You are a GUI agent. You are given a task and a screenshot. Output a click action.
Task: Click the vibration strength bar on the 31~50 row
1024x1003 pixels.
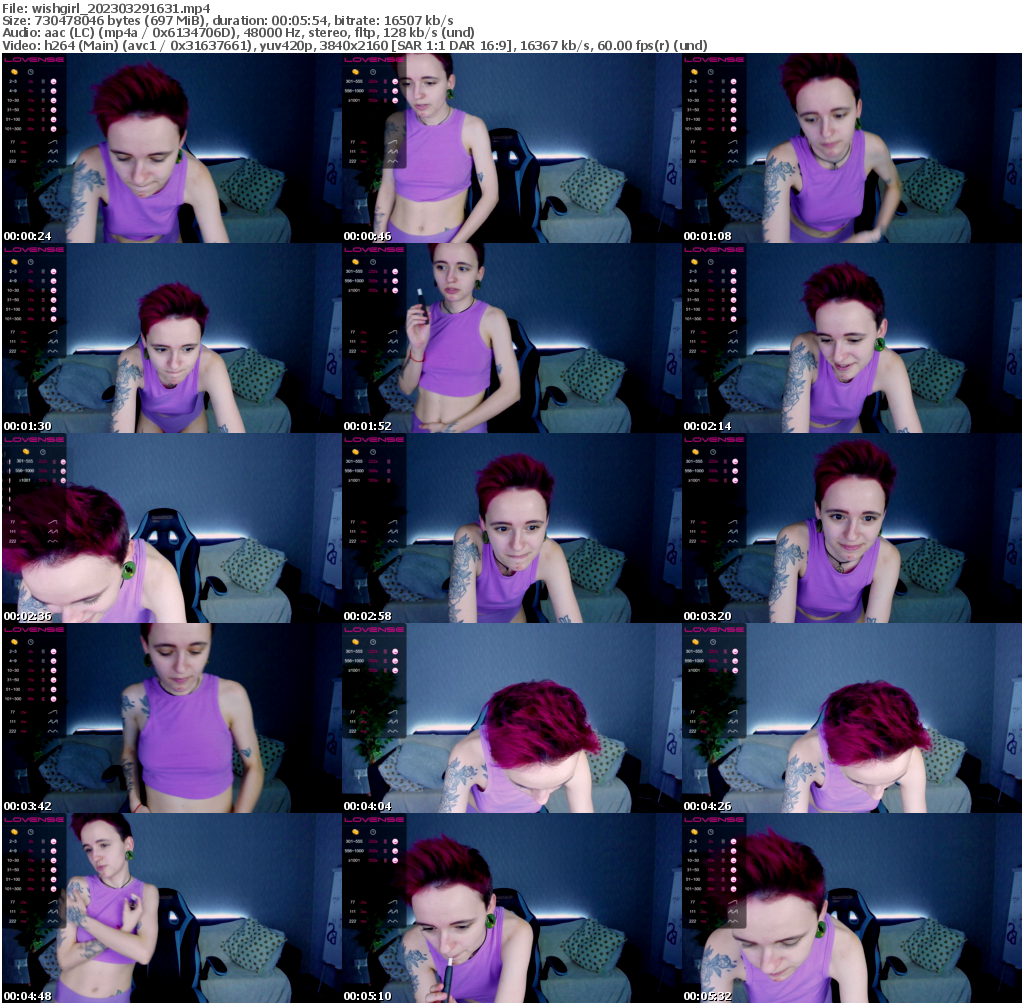43,109
